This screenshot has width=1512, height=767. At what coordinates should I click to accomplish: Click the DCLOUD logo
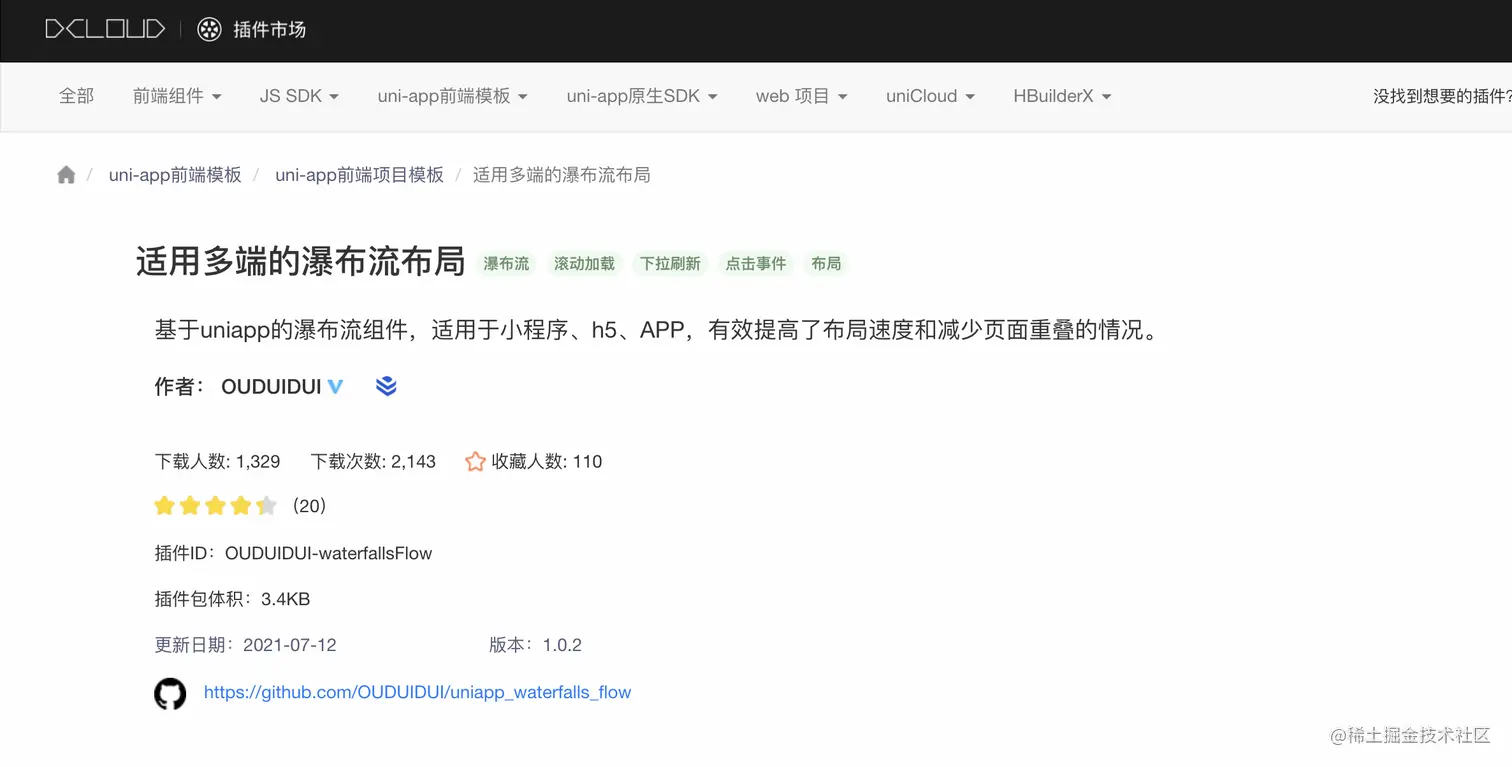[x=105, y=29]
